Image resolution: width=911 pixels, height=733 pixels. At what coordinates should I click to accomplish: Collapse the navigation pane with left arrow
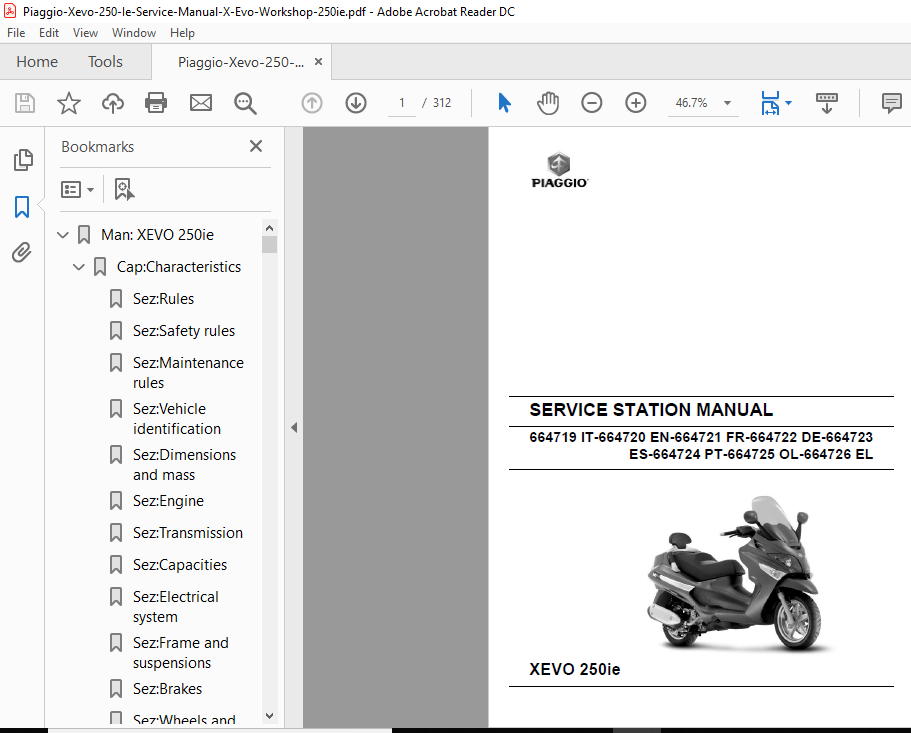coord(294,427)
